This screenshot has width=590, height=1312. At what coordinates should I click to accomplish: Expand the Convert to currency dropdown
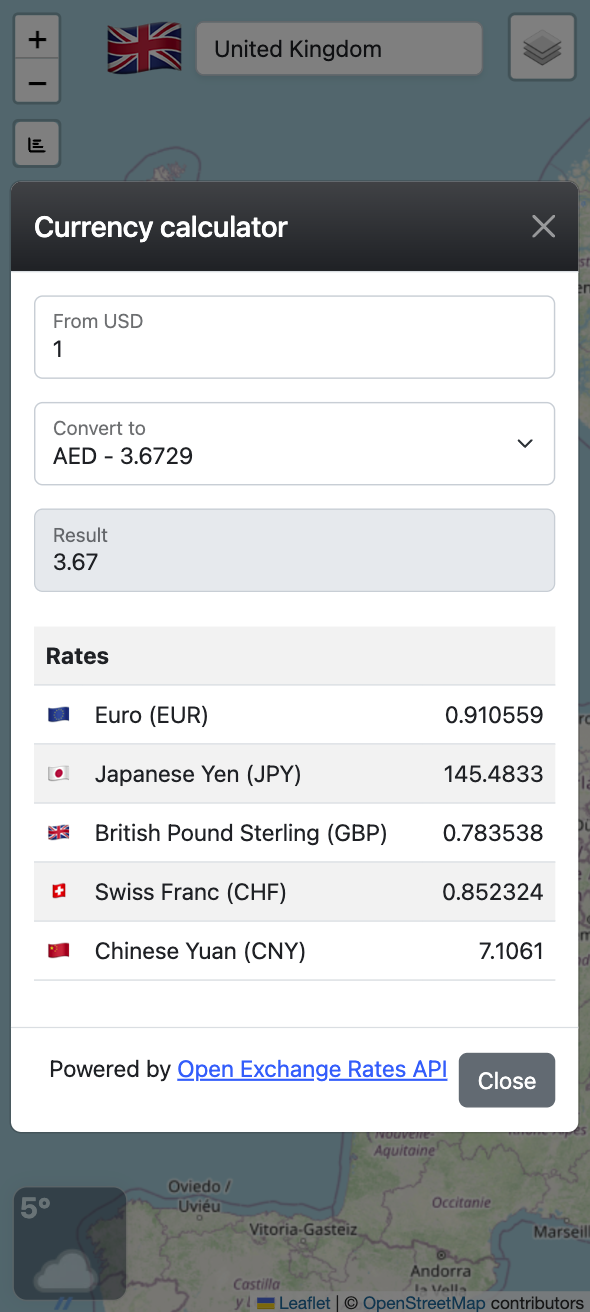pos(294,444)
